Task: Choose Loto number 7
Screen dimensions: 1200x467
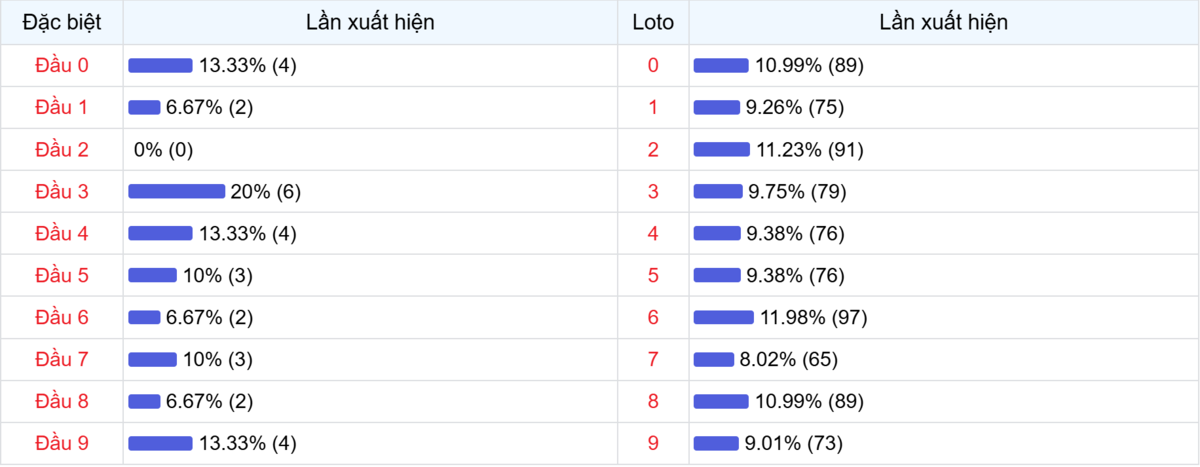Action: (653, 359)
